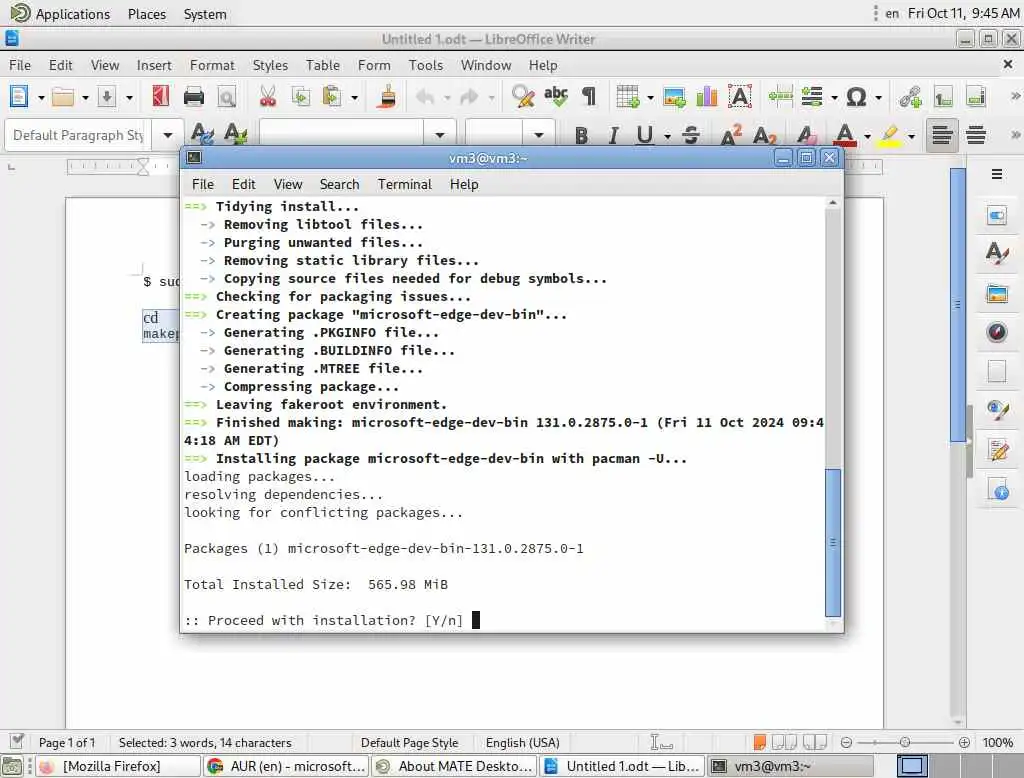Click the Insert Text Box icon
The width and height of the screenshot is (1024, 778).
pyautogui.click(x=740, y=97)
